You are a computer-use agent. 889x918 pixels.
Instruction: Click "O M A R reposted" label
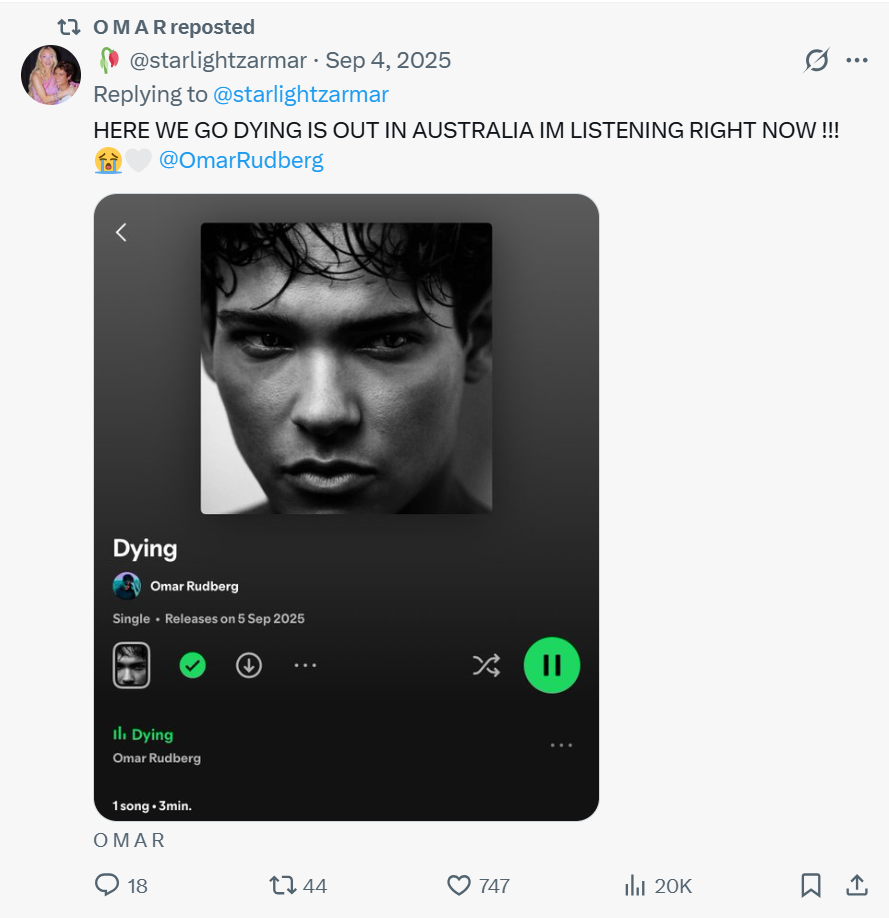[174, 27]
